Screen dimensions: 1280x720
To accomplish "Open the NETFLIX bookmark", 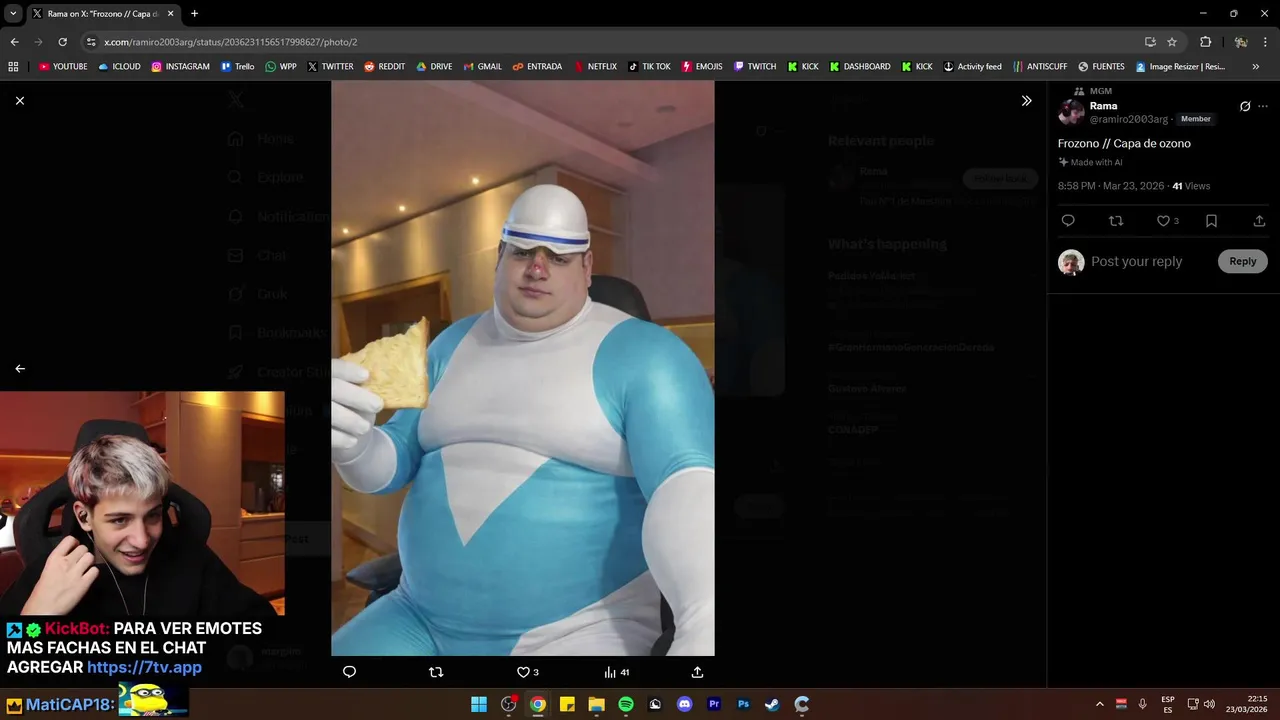I will point(595,67).
